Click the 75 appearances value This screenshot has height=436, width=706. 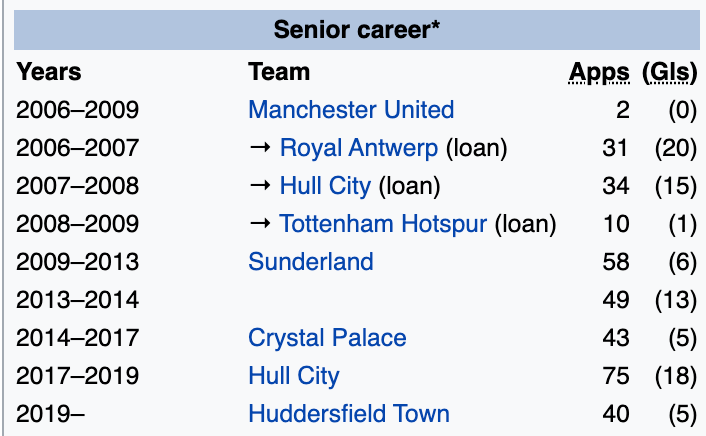click(616, 376)
